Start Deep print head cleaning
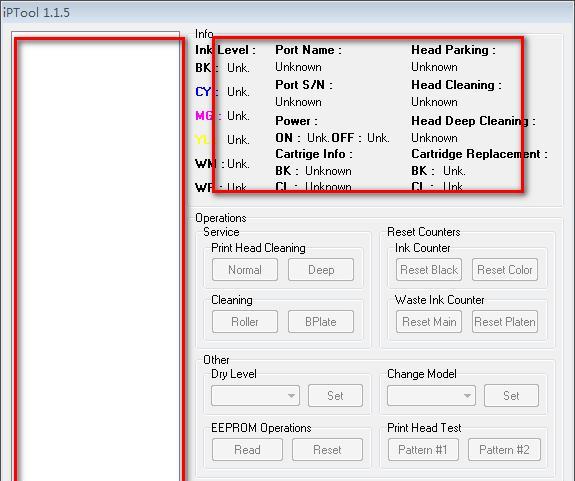The width and height of the screenshot is (575, 481). (321, 270)
